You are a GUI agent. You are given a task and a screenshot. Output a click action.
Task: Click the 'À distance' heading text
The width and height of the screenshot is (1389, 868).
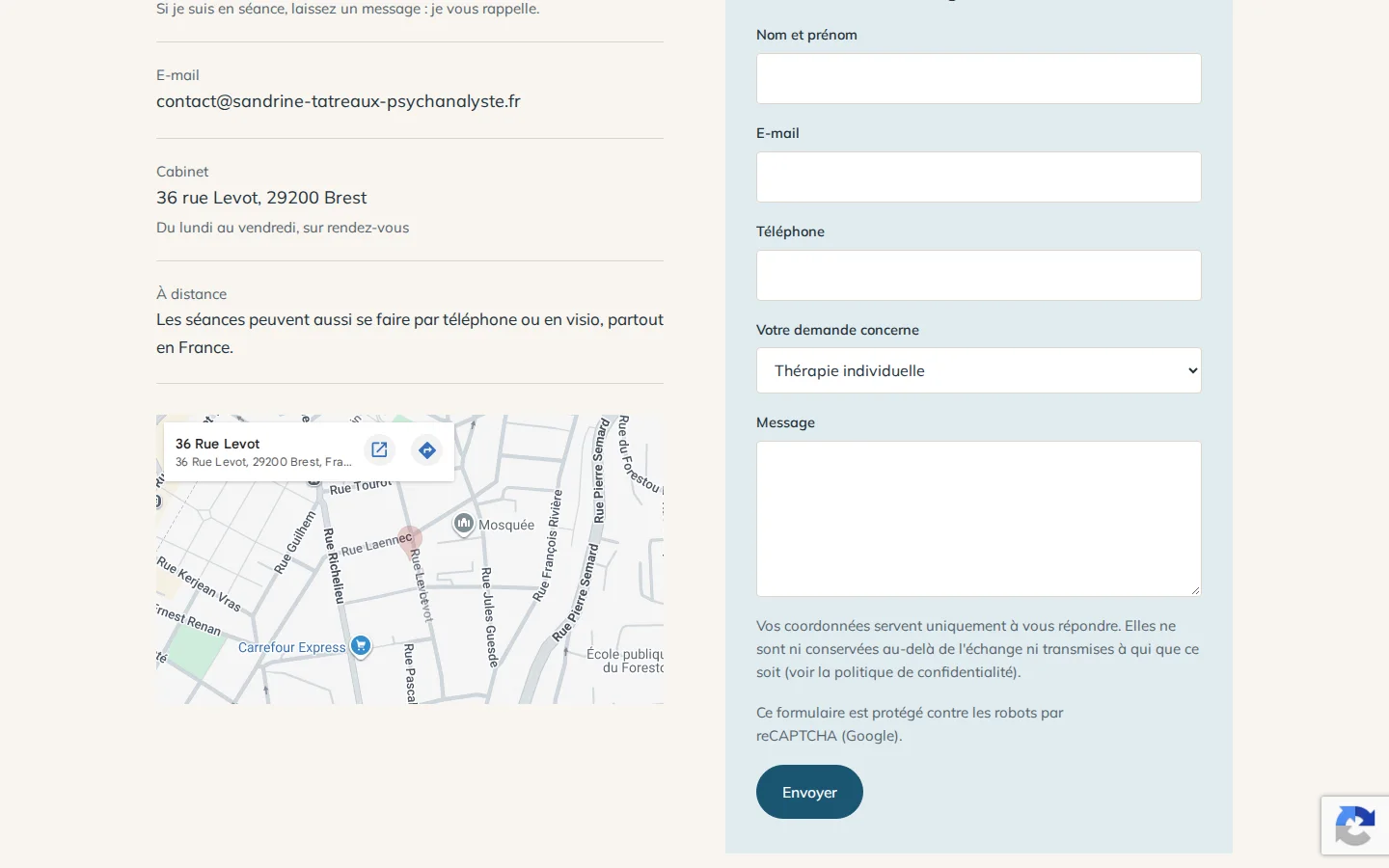(x=192, y=294)
